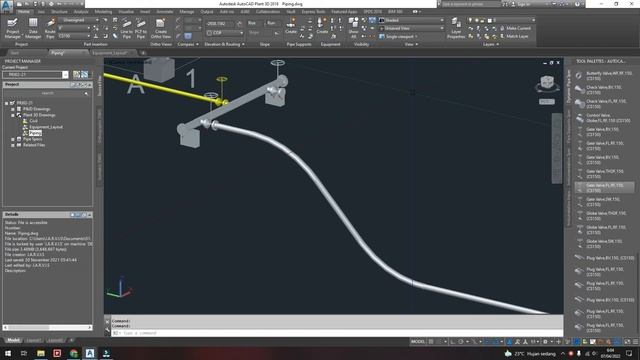The width and height of the screenshot is (640, 360).
Task: Select Control Valve palette tool
Action: point(604,118)
